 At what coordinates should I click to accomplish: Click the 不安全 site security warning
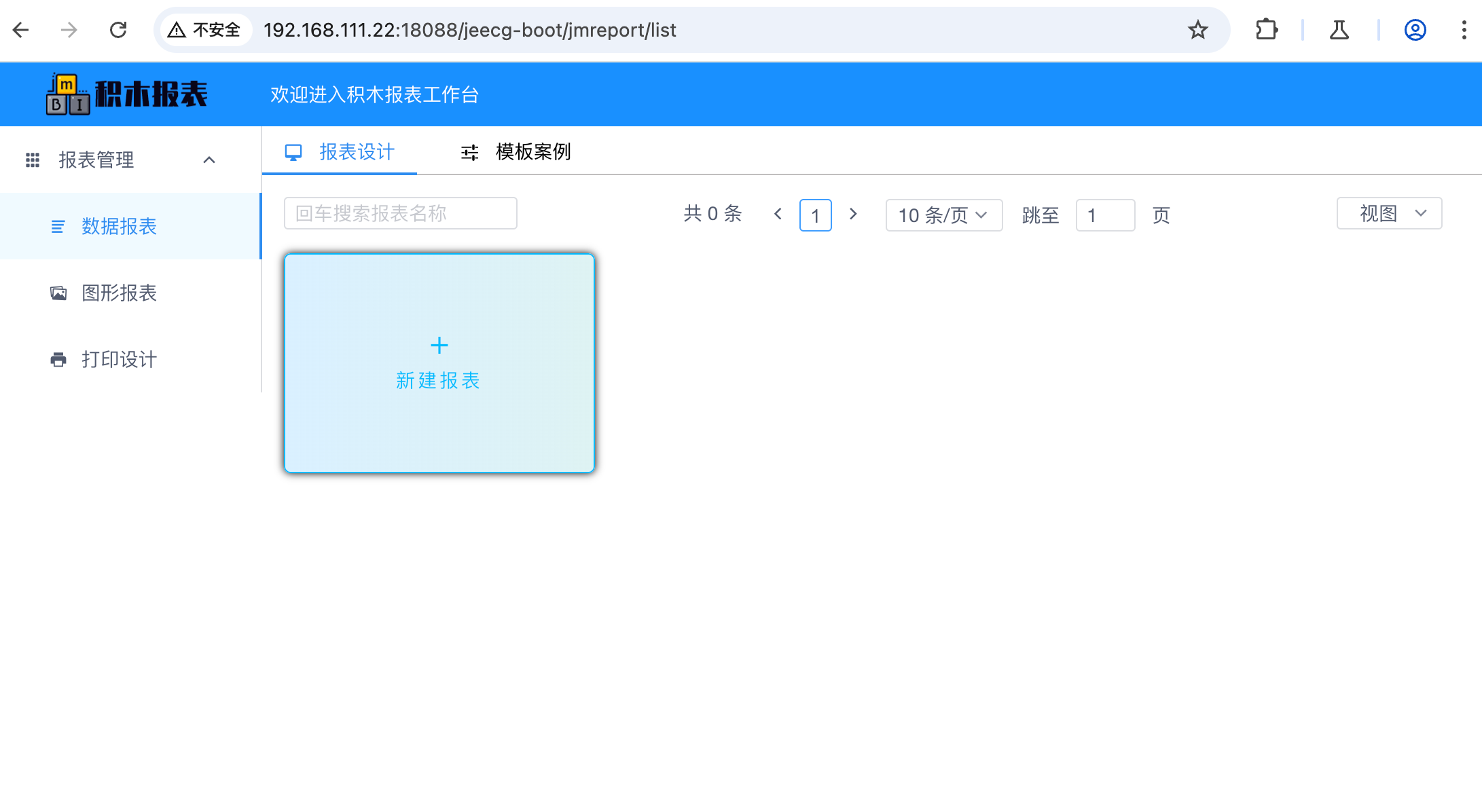[x=204, y=30]
